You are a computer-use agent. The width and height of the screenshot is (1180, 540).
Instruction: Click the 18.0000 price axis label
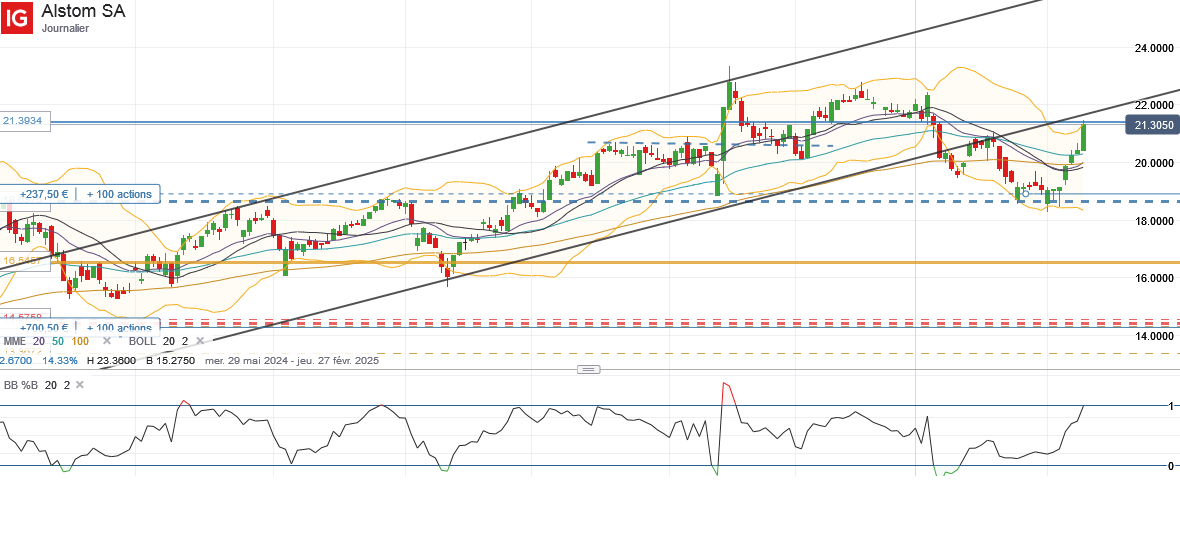point(1154,220)
